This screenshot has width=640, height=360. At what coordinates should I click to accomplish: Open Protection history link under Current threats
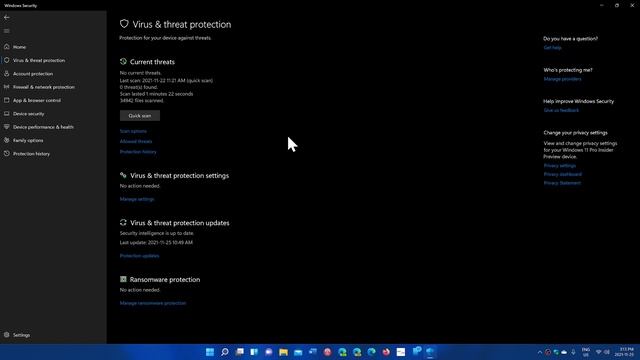[x=138, y=152]
